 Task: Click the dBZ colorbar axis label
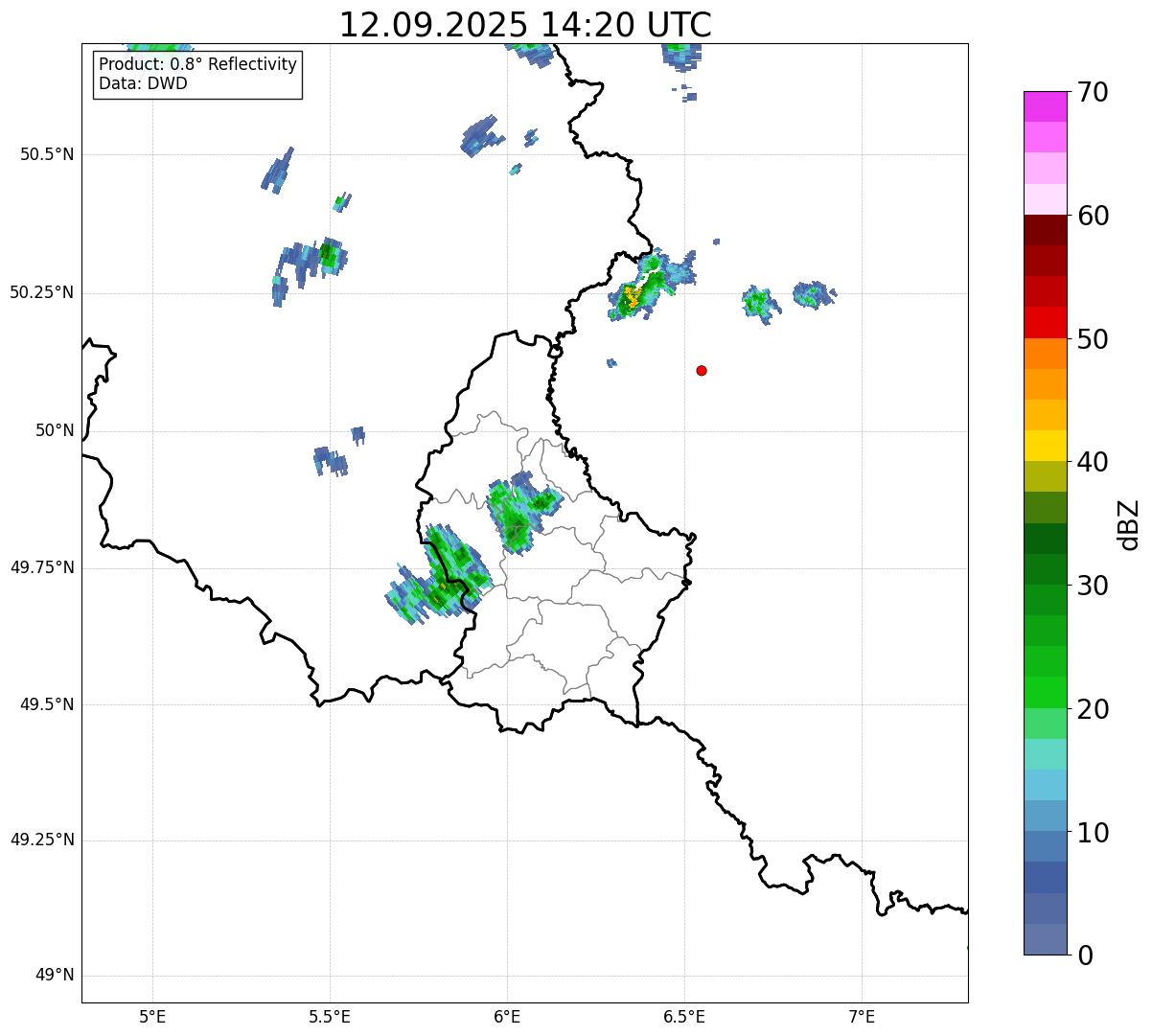[x=1129, y=523]
